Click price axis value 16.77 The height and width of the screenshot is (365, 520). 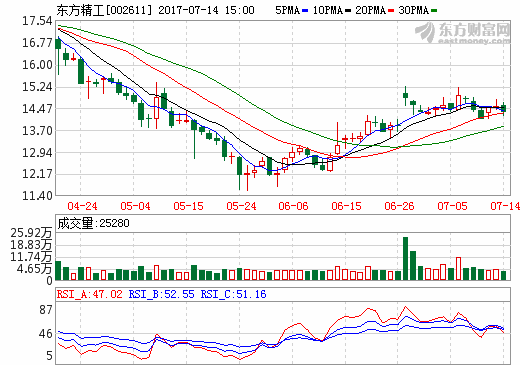pyautogui.click(x=37, y=43)
